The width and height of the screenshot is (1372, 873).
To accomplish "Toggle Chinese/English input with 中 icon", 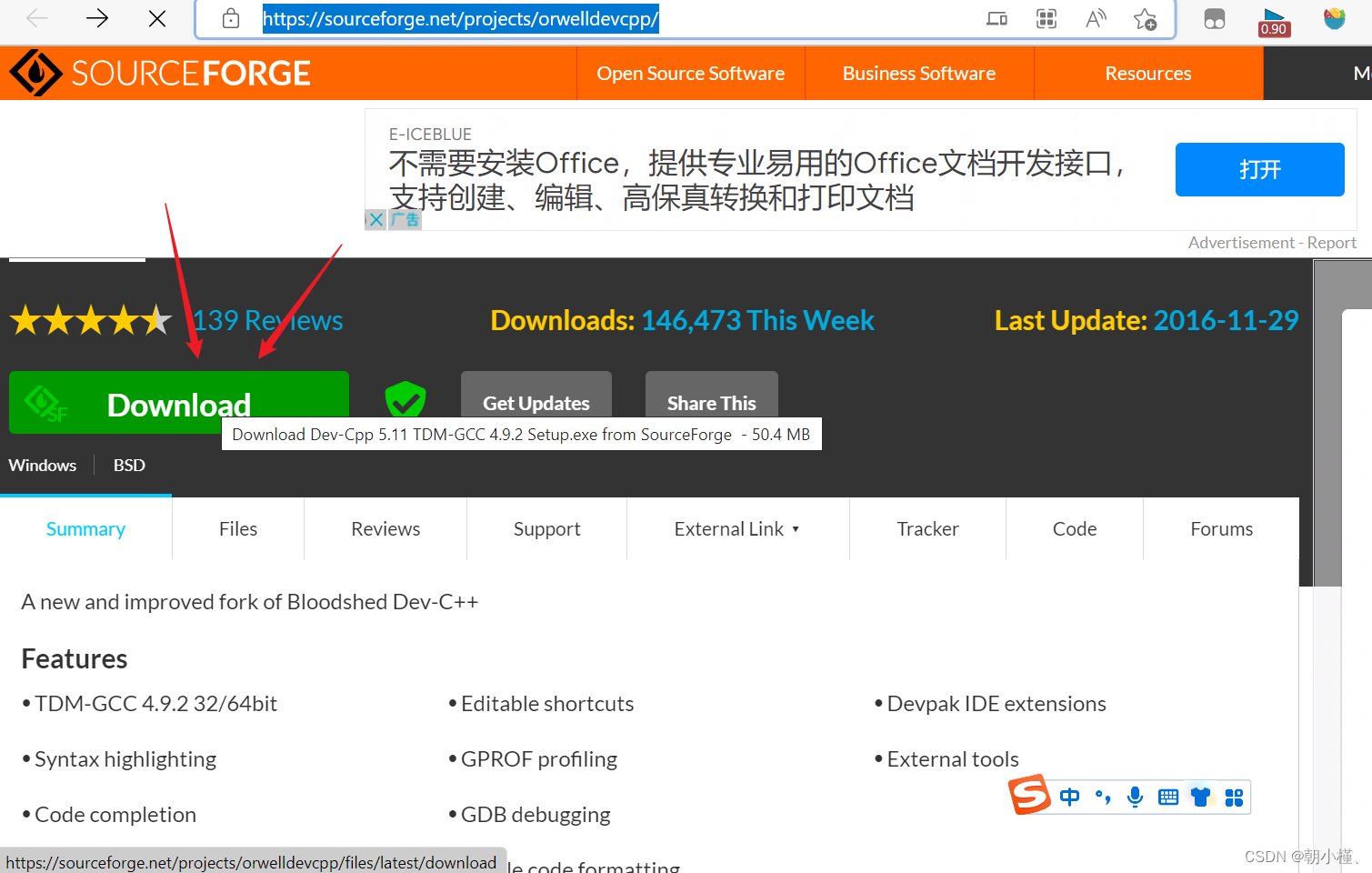I will [1070, 797].
